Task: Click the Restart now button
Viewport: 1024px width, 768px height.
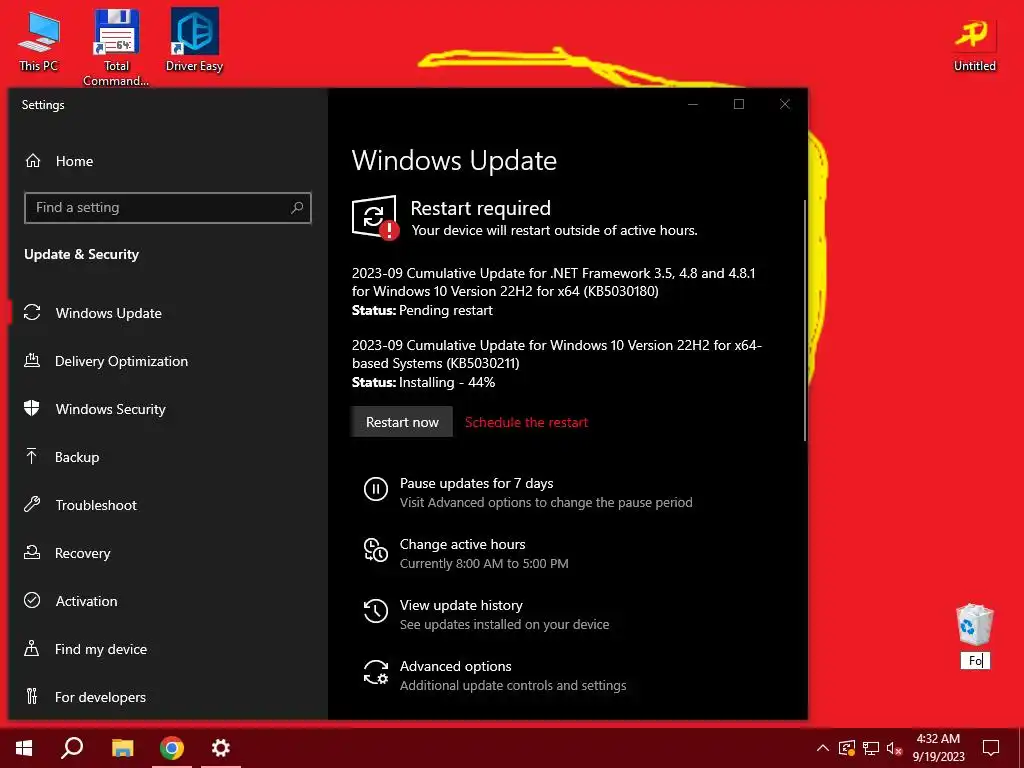Action: (x=402, y=422)
